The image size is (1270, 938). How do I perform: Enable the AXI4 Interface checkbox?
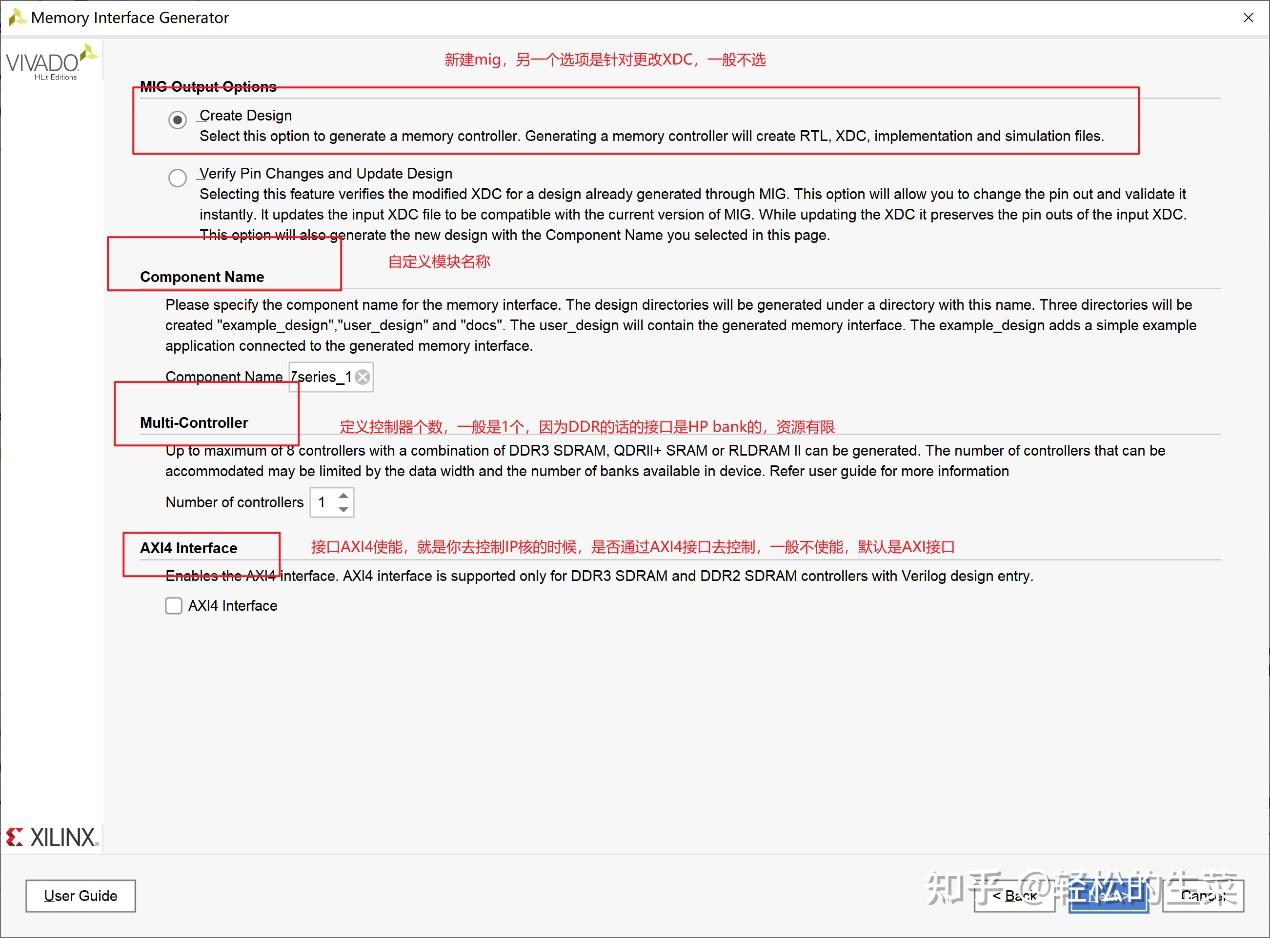pyautogui.click(x=174, y=606)
